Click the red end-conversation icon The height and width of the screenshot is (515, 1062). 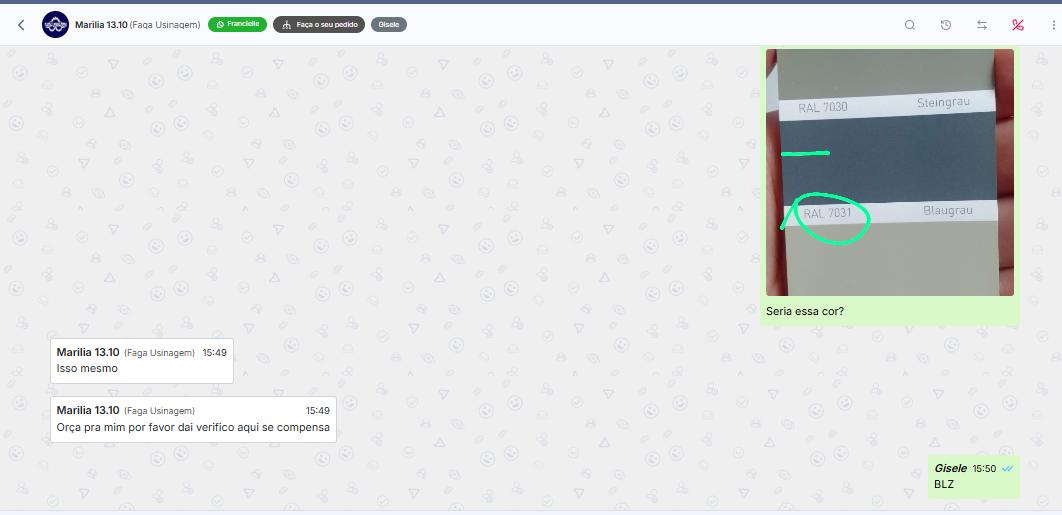pyautogui.click(x=1018, y=25)
